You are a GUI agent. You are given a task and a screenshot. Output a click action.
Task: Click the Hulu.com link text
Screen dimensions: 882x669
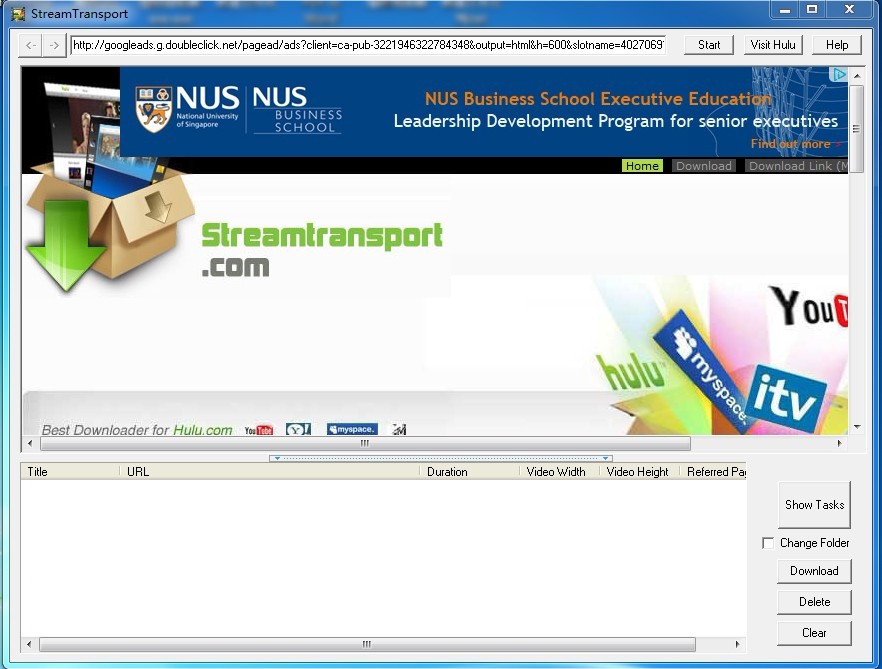(x=202, y=430)
